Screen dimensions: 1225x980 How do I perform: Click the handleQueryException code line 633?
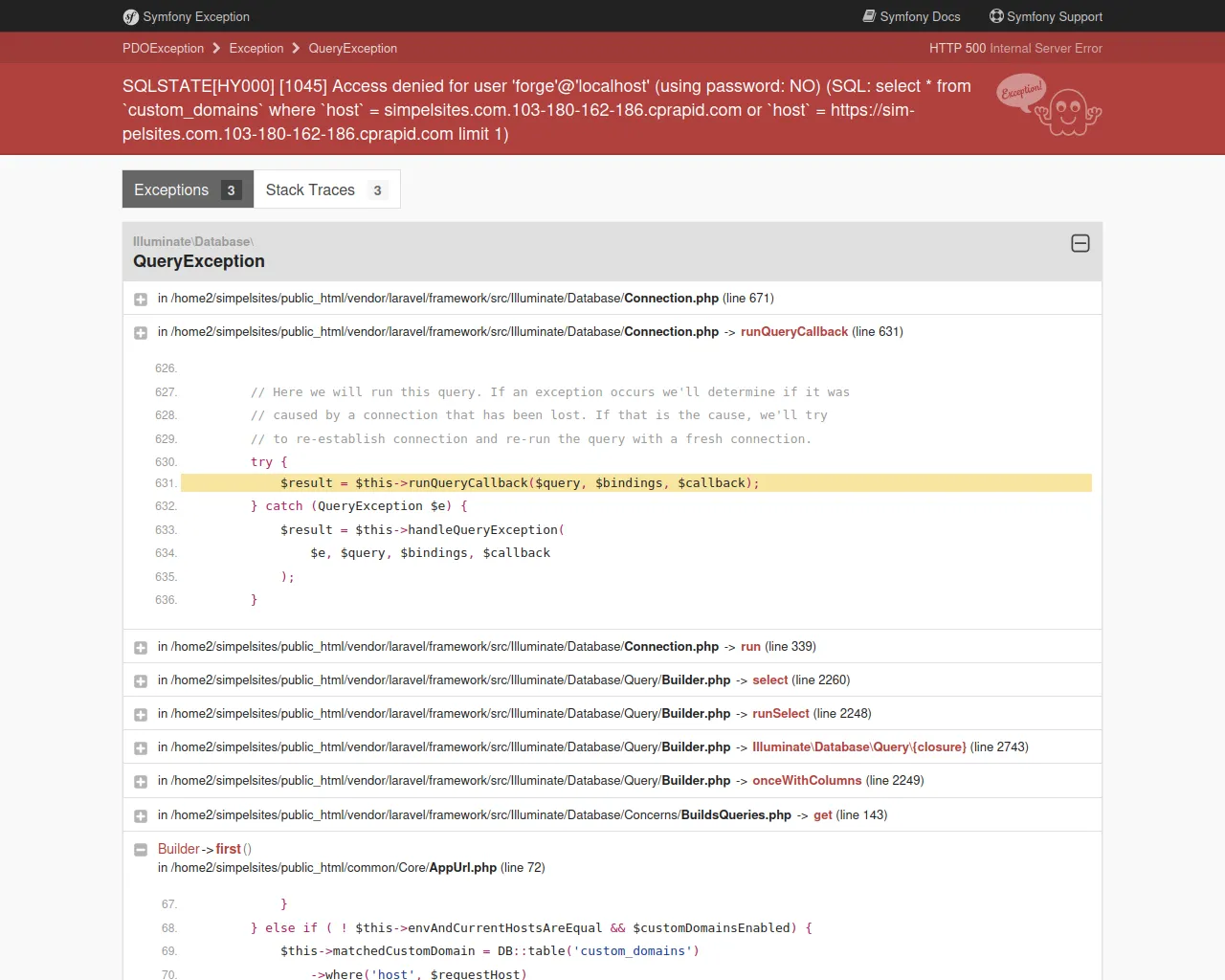422,529
